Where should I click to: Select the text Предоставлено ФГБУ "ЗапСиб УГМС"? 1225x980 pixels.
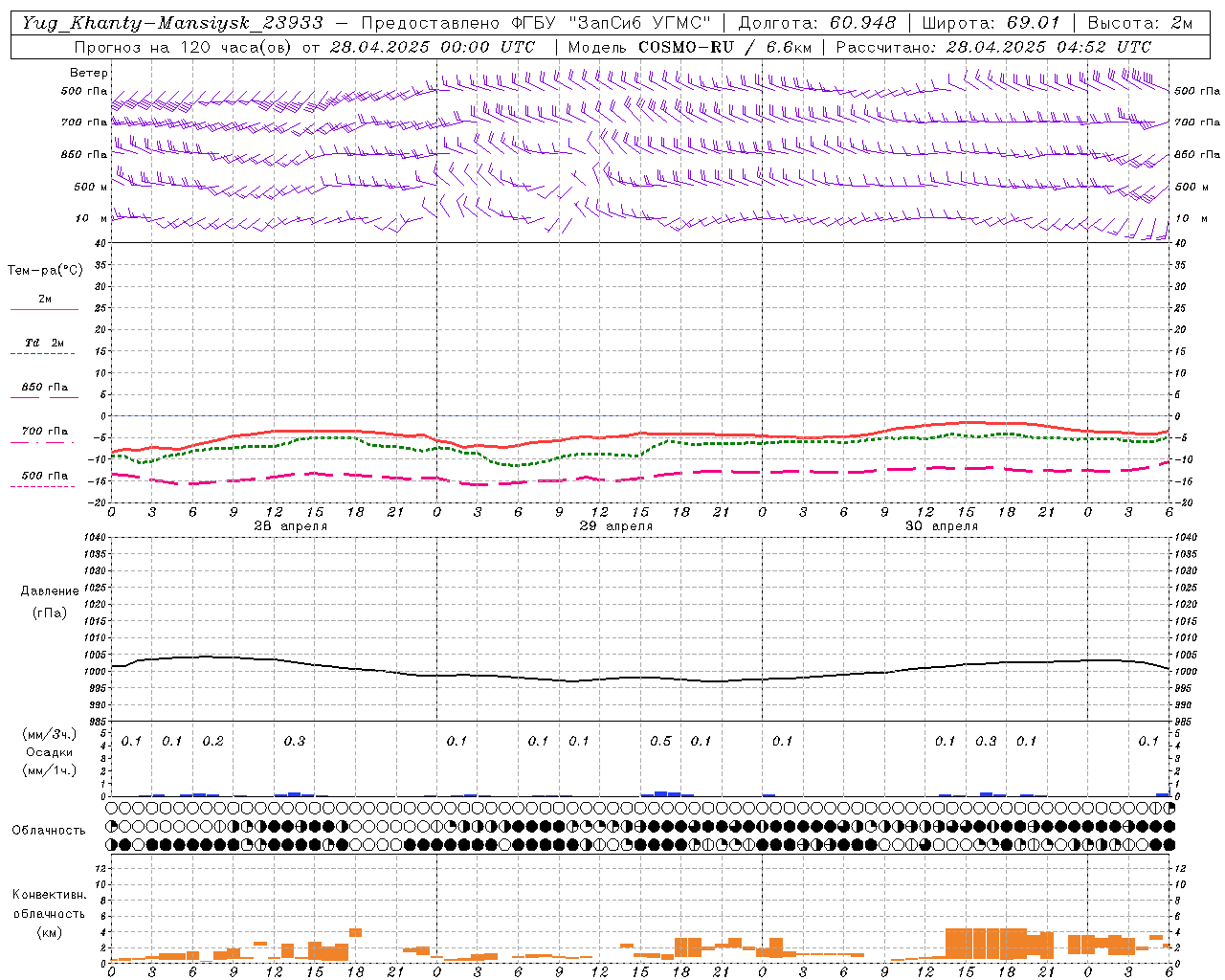coord(537,22)
